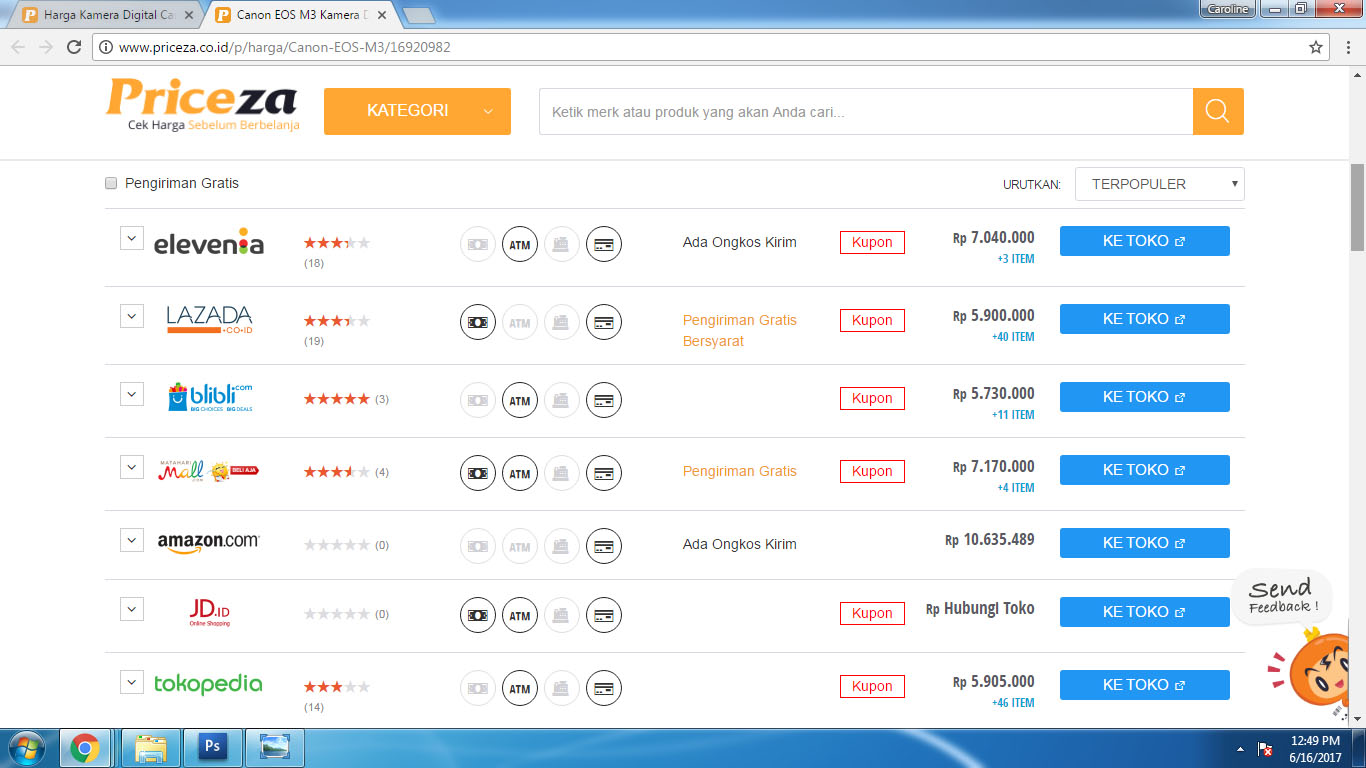Click Ke Toko button for Tokopedia
The image size is (1366, 768).
pos(1144,685)
